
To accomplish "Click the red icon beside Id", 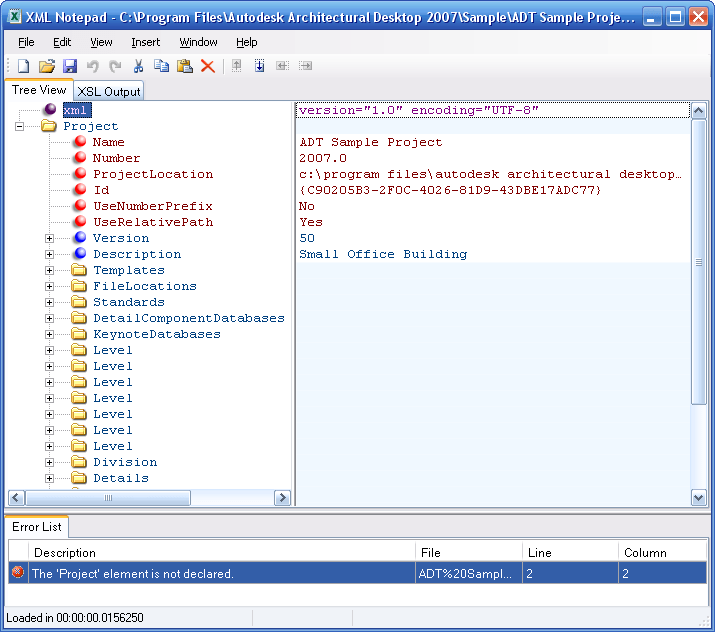I will click(80, 189).
